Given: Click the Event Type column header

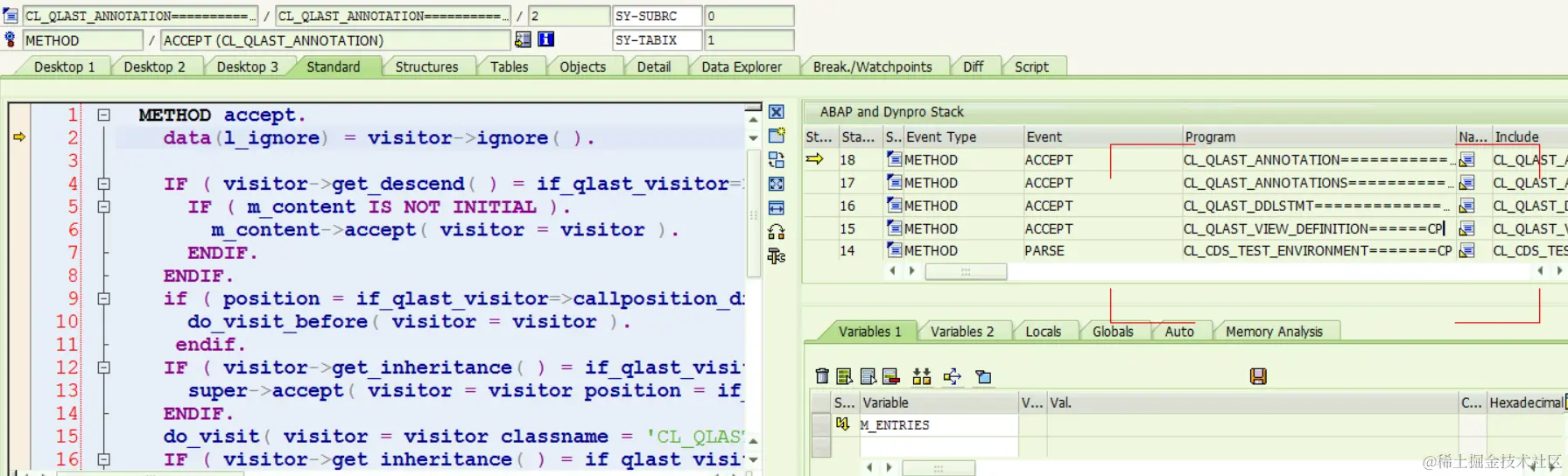Looking at the screenshot, I should pos(963,136).
